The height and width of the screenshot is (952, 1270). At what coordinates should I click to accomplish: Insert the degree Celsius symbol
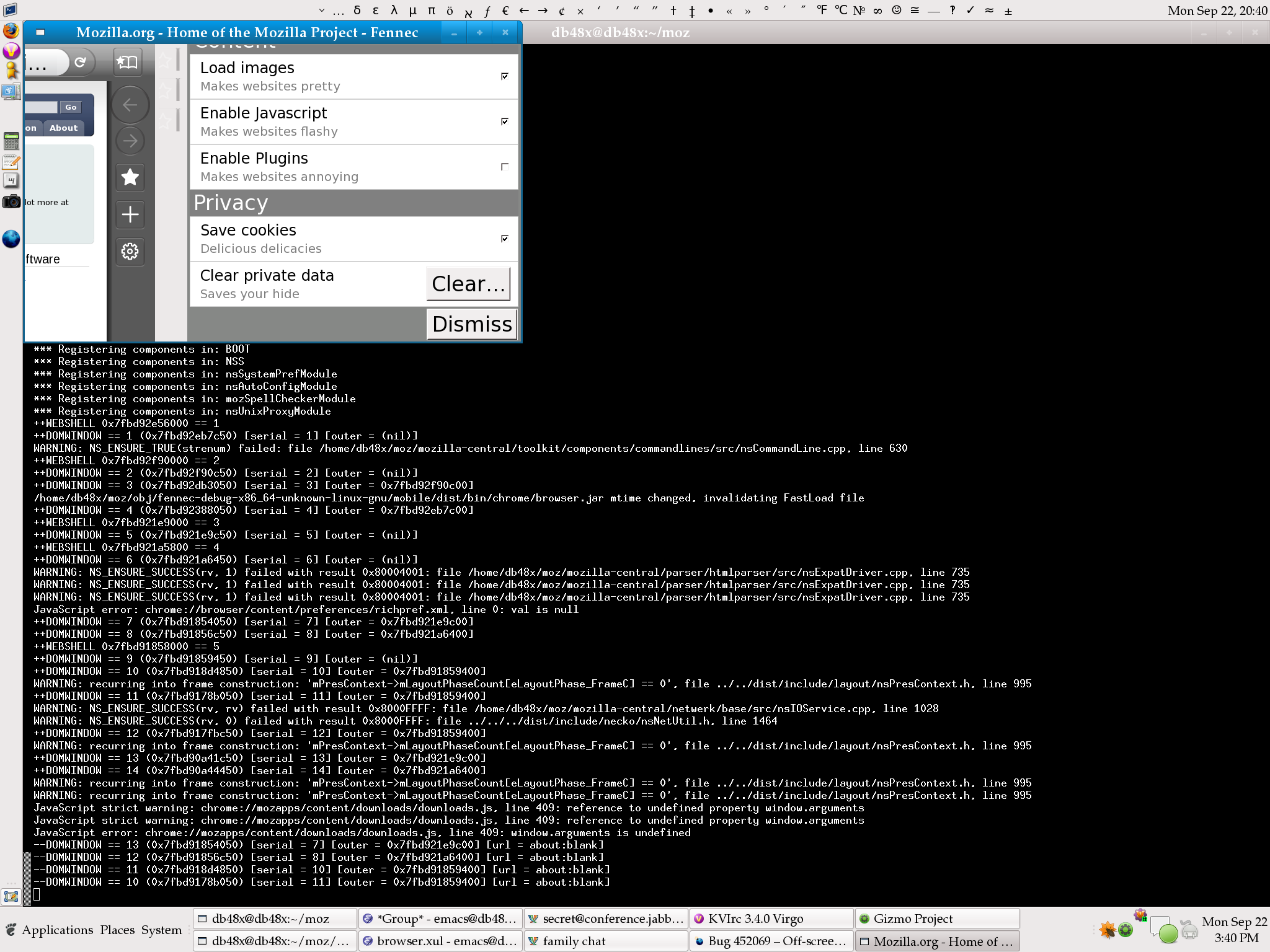[840, 10]
